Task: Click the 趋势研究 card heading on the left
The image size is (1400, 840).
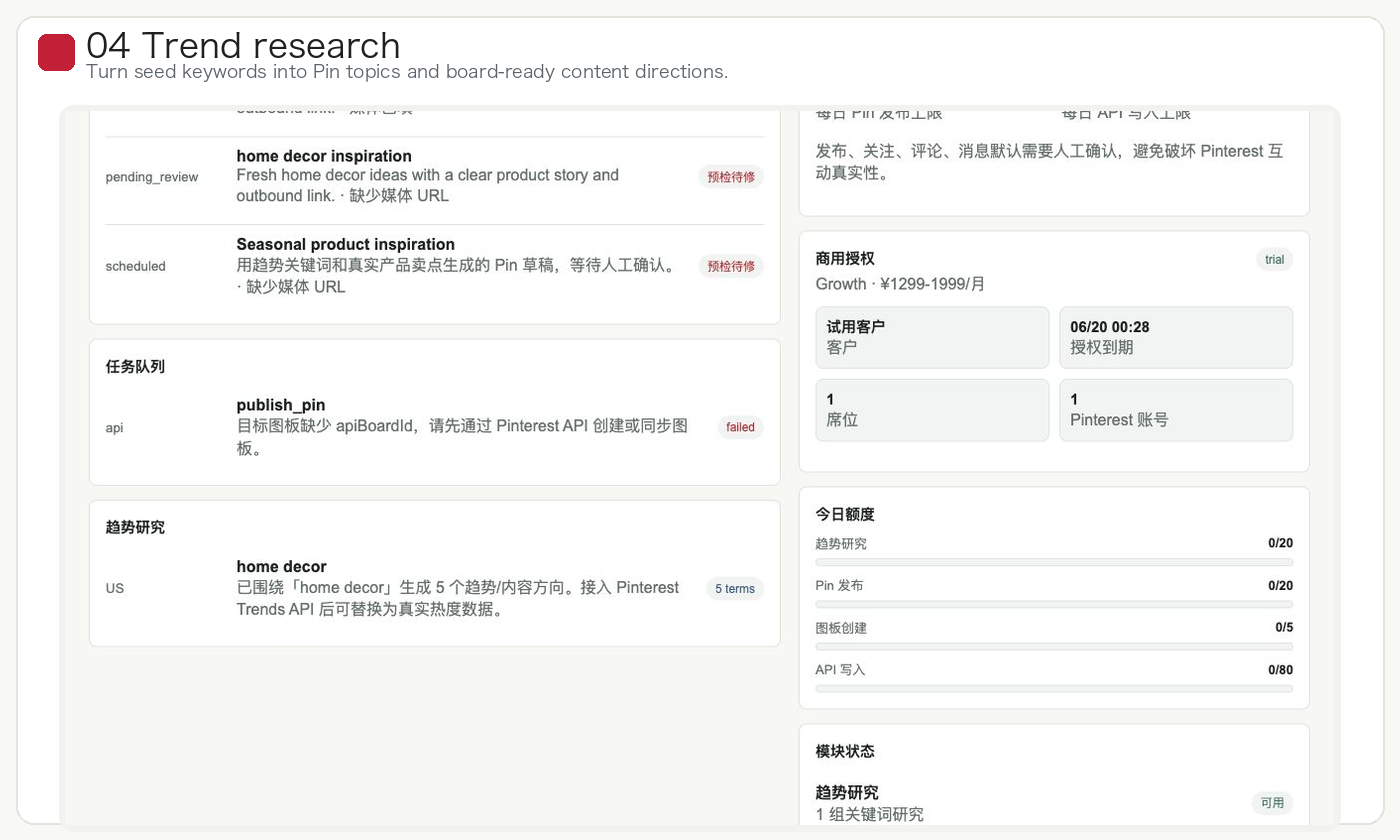Action: pyautogui.click(x=135, y=527)
